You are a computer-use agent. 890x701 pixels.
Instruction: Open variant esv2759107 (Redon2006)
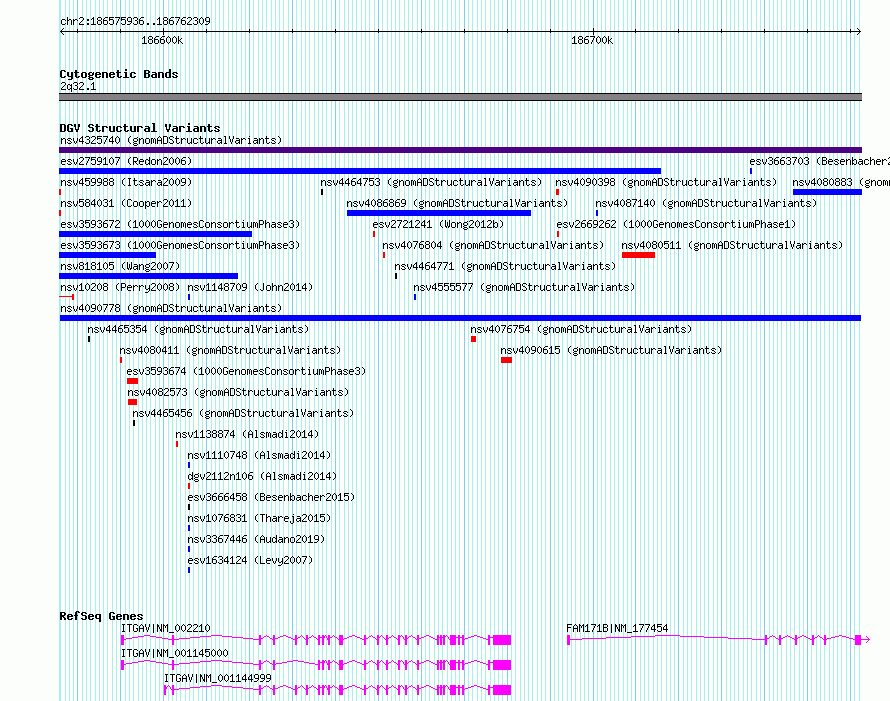(126, 161)
